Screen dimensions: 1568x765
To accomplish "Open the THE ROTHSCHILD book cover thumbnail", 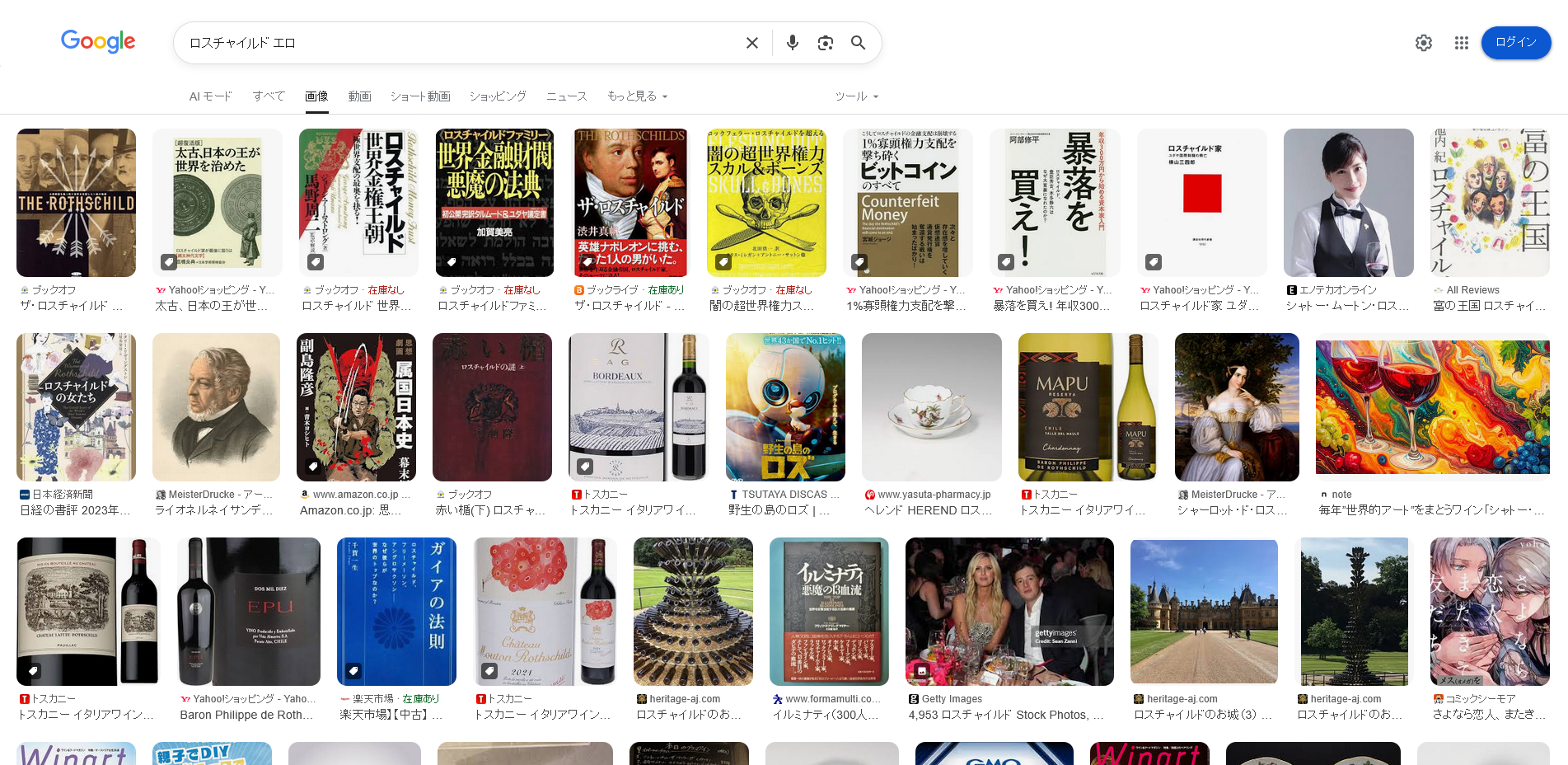I will point(76,203).
